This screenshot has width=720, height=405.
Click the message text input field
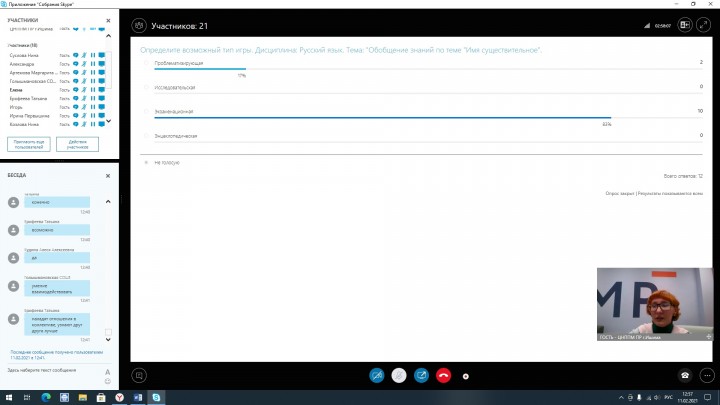click(x=50, y=370)
